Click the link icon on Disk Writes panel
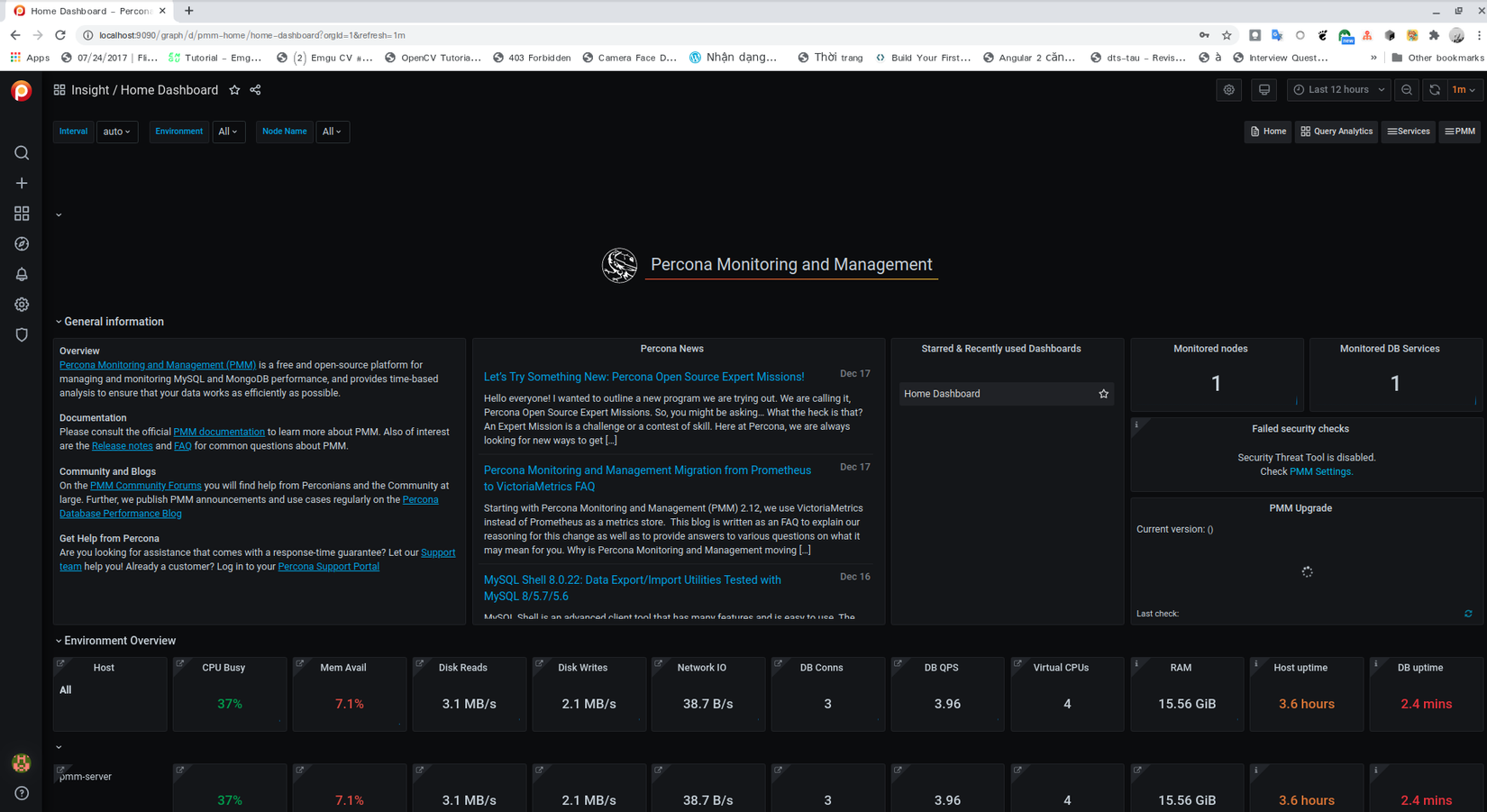This screenshot has width=1487, height=812. (539, 663)
